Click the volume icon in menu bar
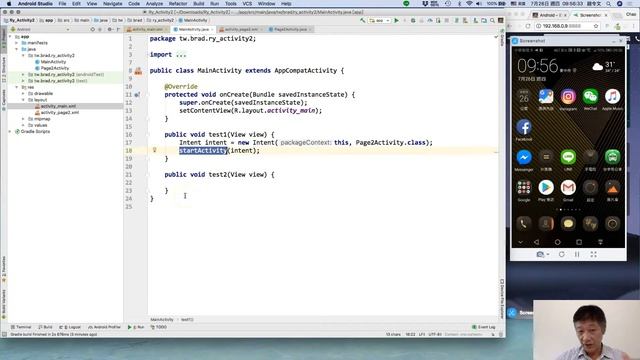The image size is (640, 360). [479, 4]
